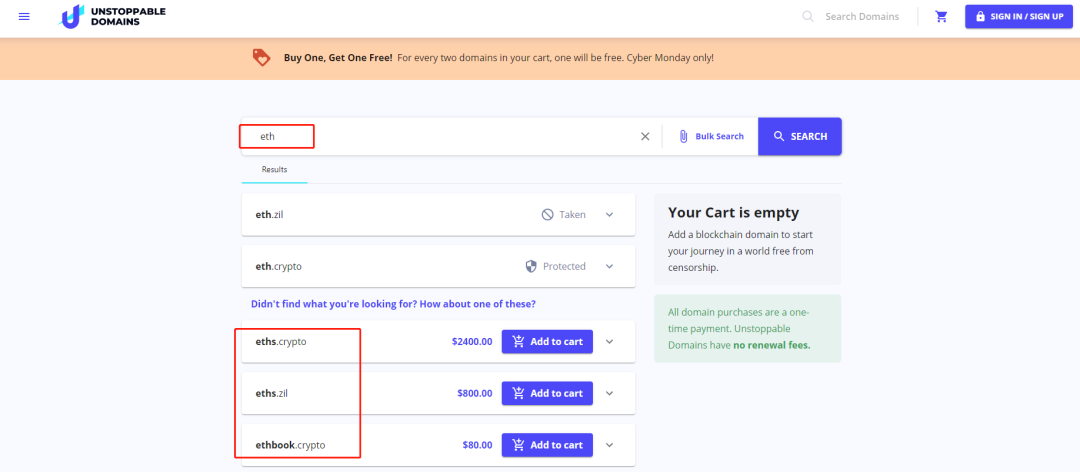The height and width of the screenshot is (472, 1080).
Task: Click the orange promo tag icon
Action: pos(261,58)
